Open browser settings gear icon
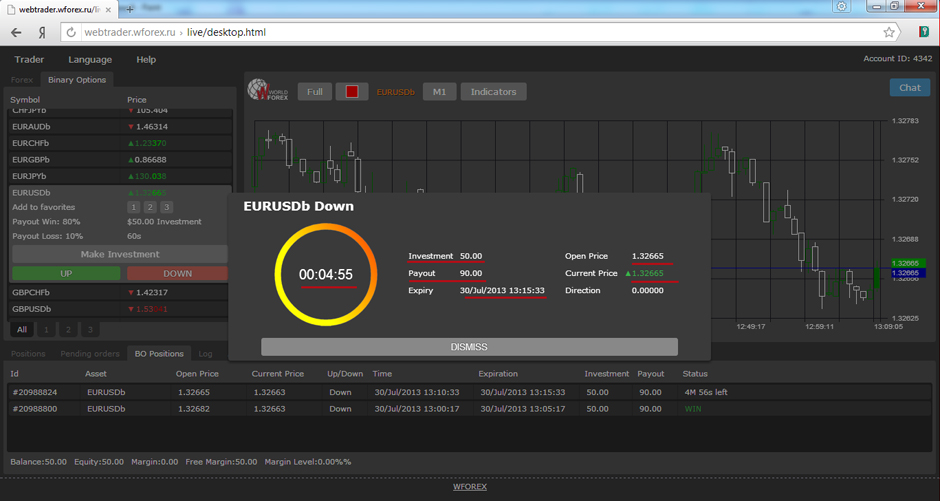 842,6
